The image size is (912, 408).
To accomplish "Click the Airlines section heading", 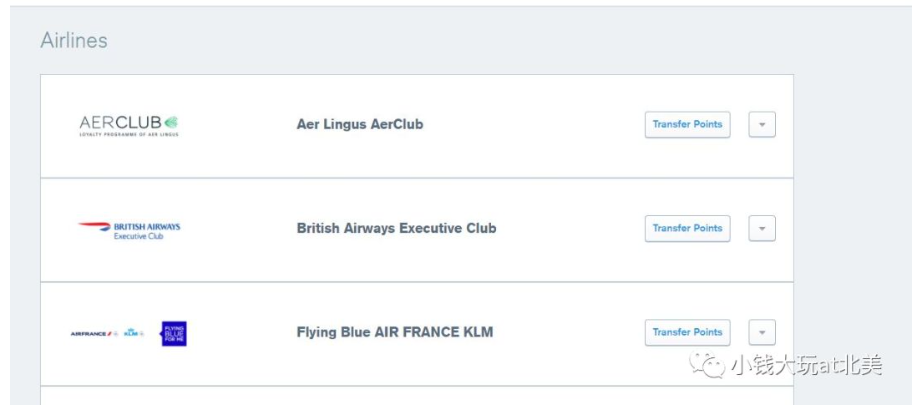I will [x=74, y=41].
